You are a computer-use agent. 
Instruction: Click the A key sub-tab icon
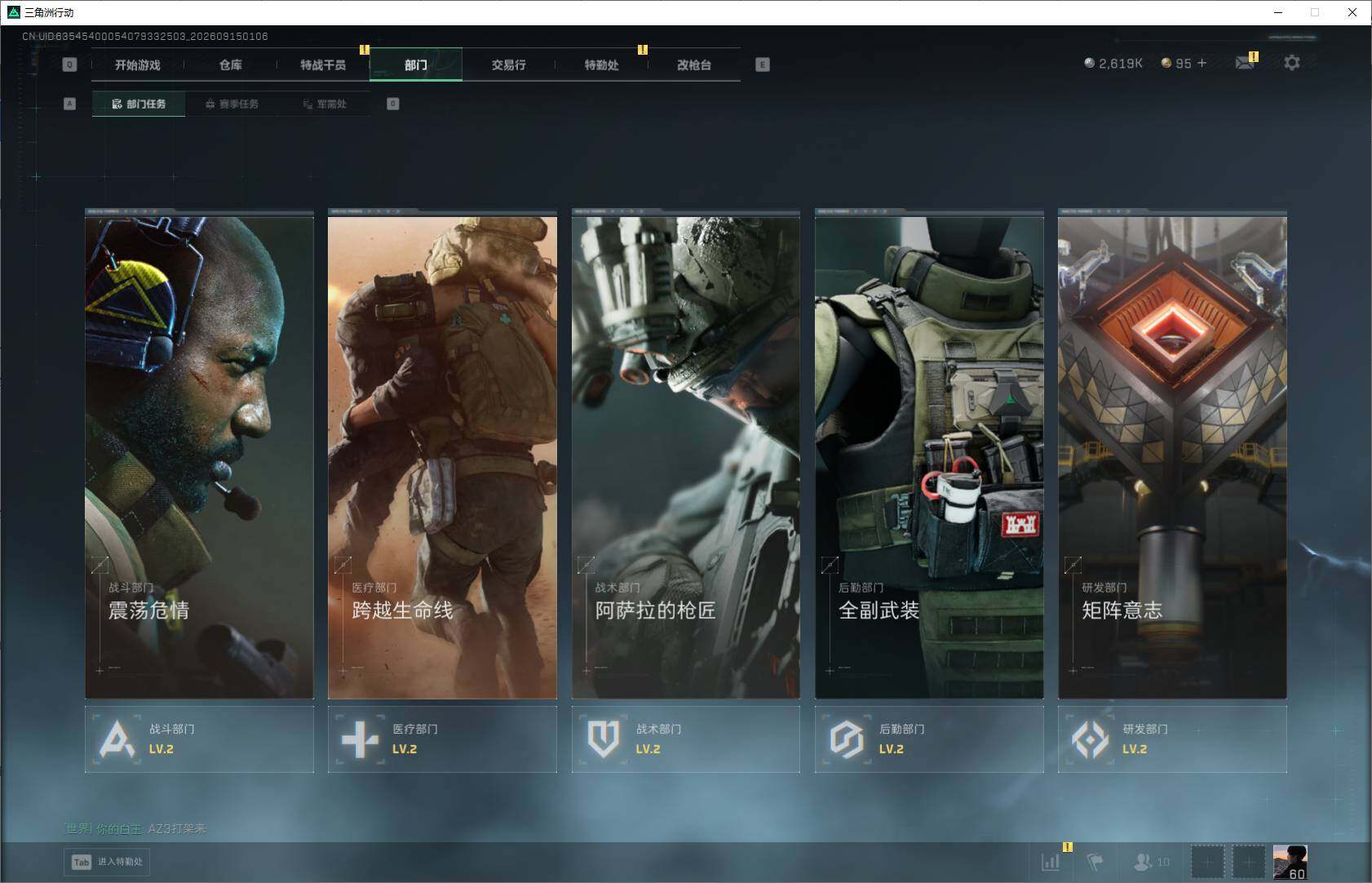tap(69, 104)
